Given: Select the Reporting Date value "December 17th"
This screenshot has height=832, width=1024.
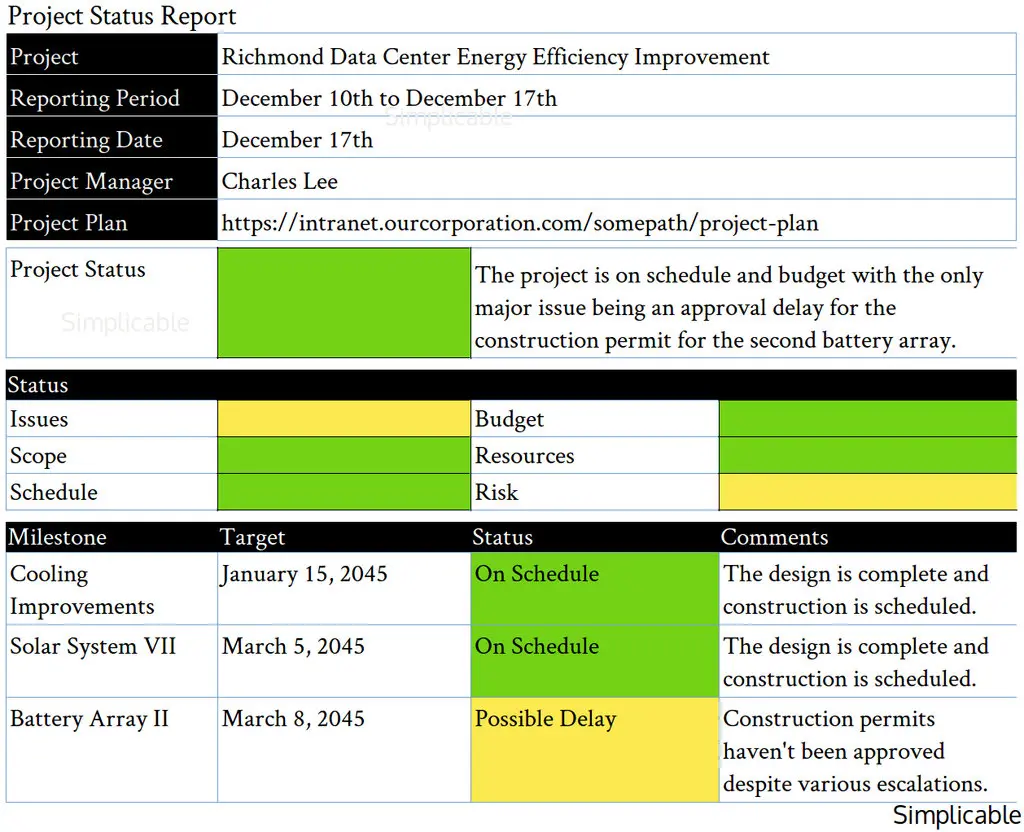Looking at the screenshot, I should pos(297,140).
